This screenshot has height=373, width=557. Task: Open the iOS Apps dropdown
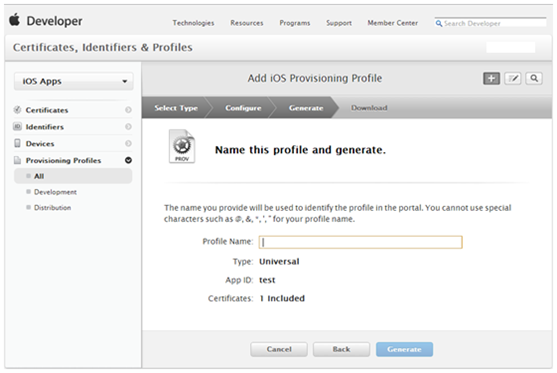[74, 81]
